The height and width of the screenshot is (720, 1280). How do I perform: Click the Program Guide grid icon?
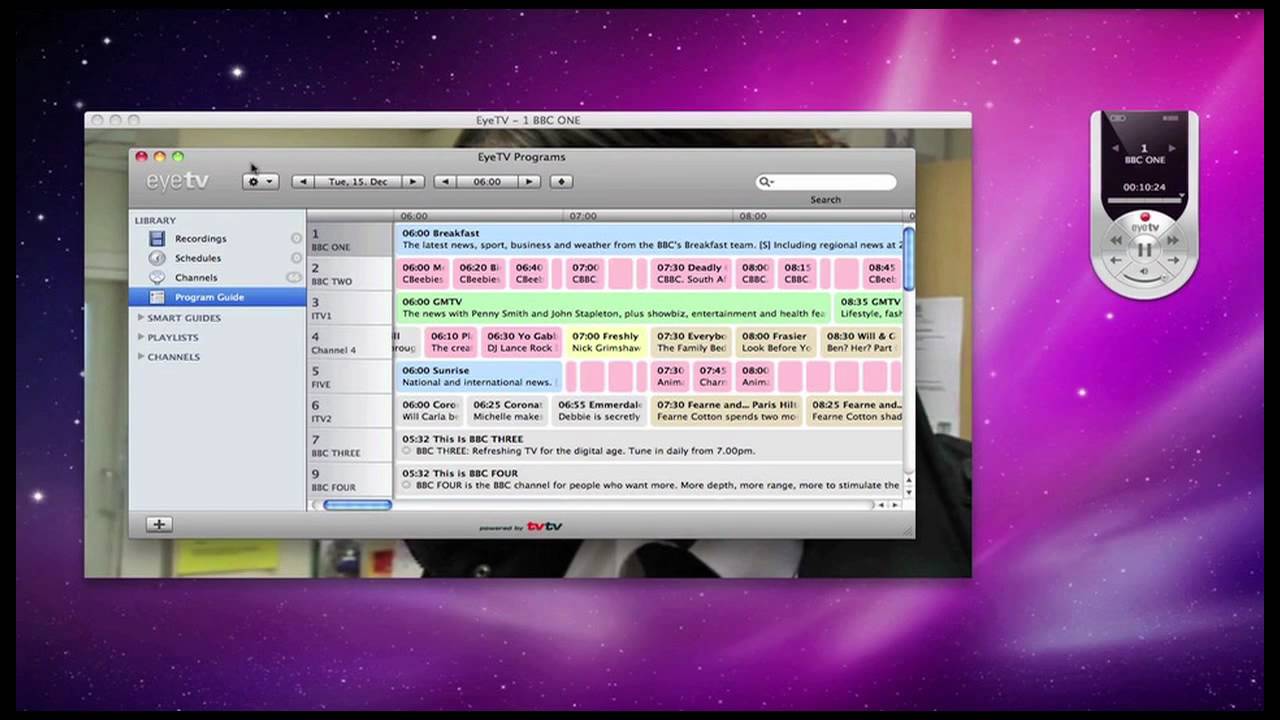click(157, 297)
